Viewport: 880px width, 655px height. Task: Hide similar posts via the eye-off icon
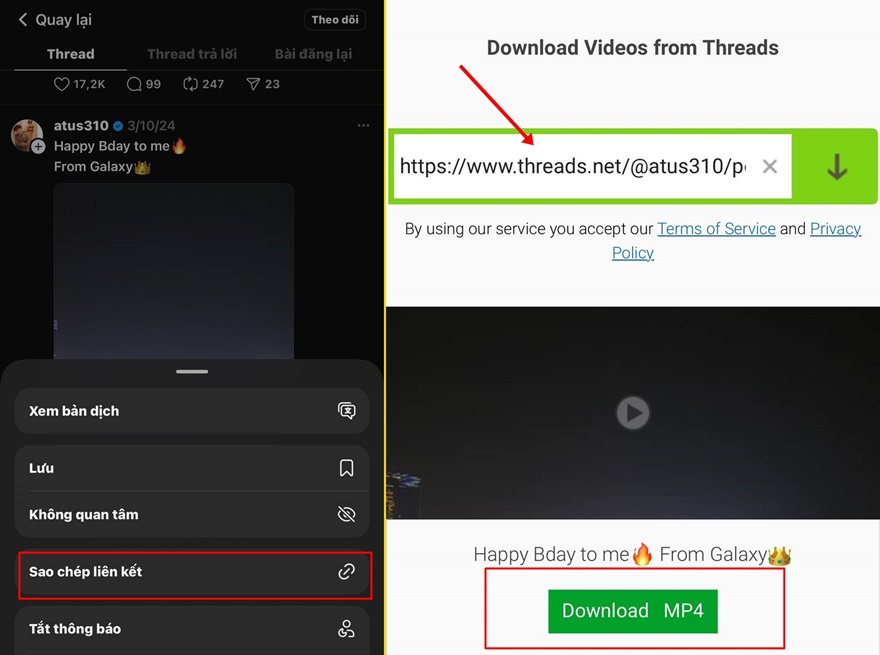coord(346,514)
